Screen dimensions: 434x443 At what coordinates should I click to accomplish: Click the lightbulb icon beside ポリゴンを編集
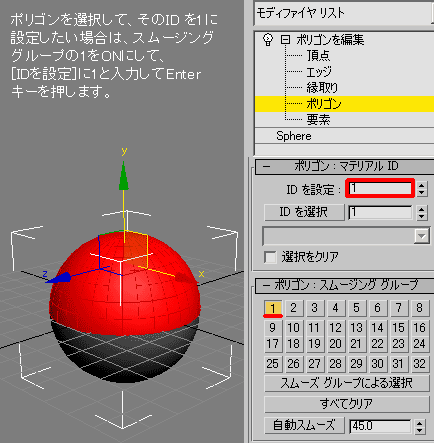(268, 40)
